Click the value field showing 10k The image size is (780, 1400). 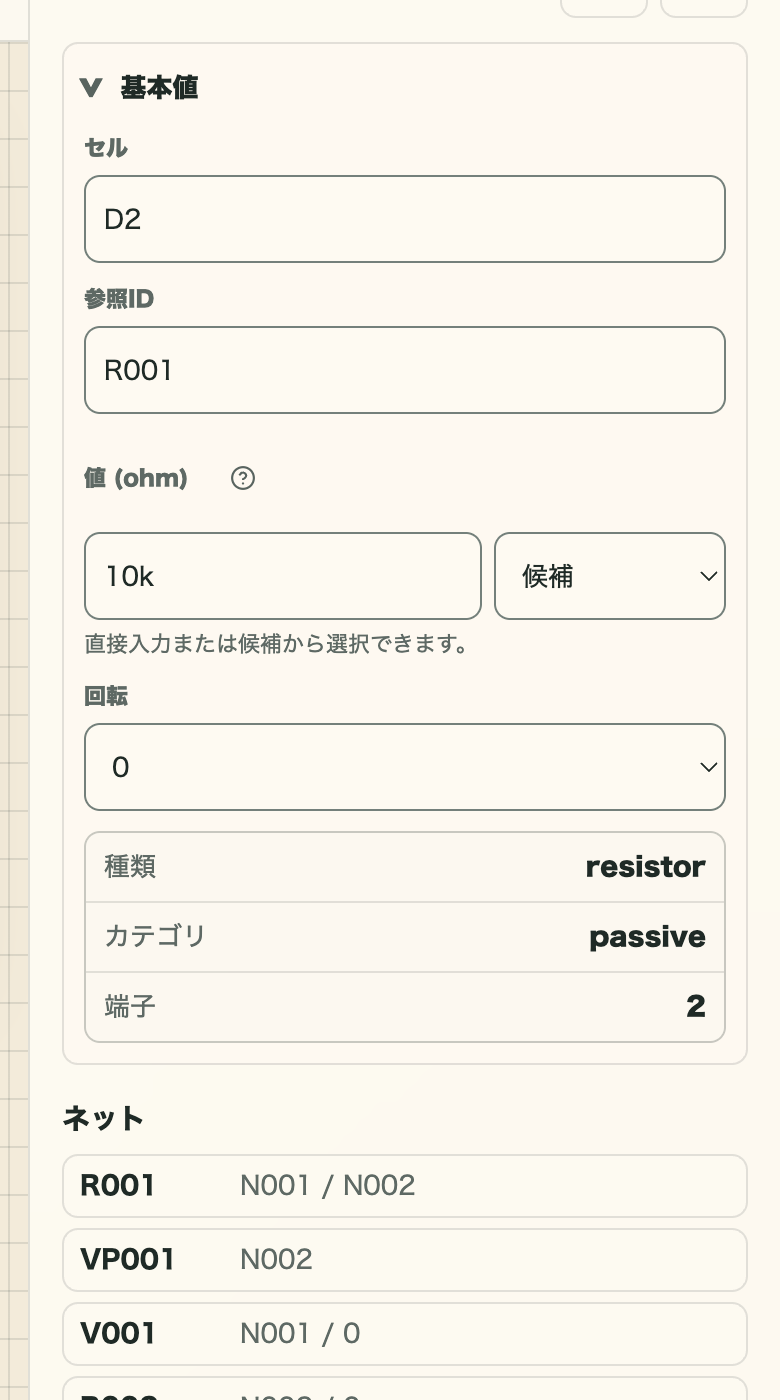click(283, 576)
